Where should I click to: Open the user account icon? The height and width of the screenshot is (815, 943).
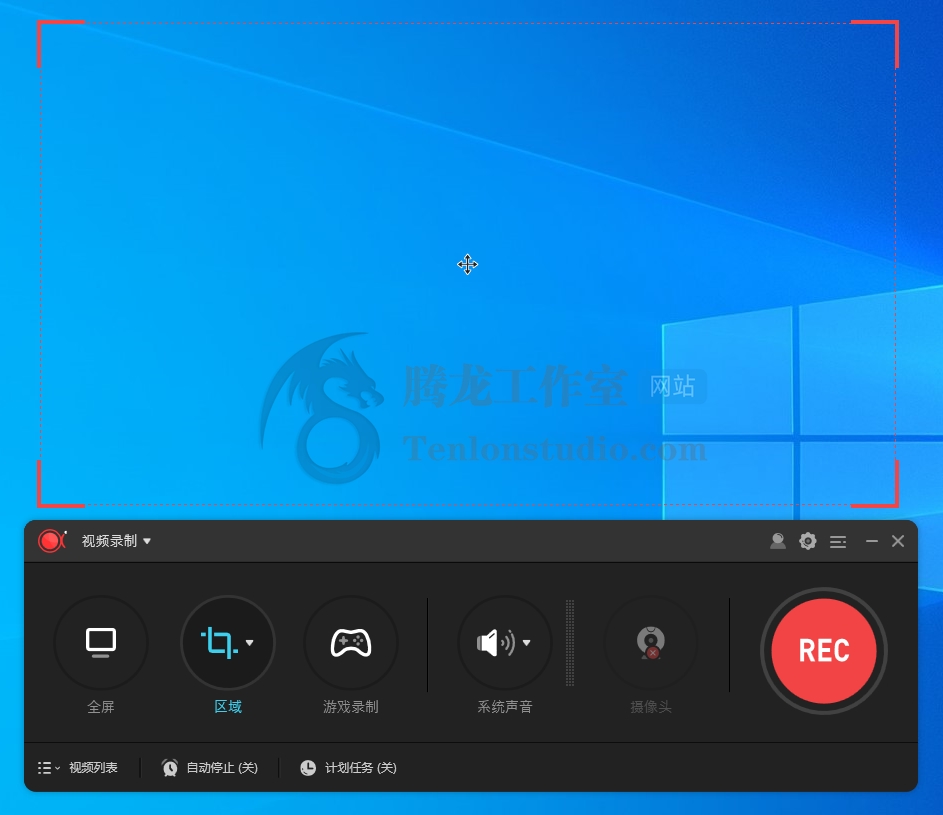778,541
